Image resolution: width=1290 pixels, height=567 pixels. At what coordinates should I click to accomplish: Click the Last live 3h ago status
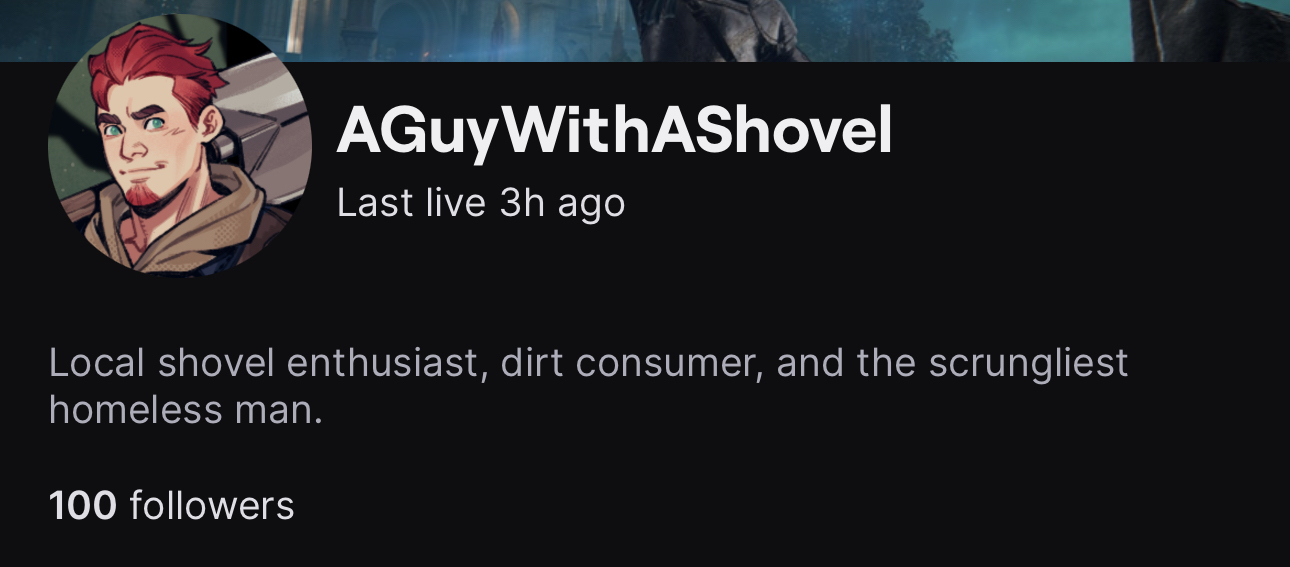pos(481,203)
